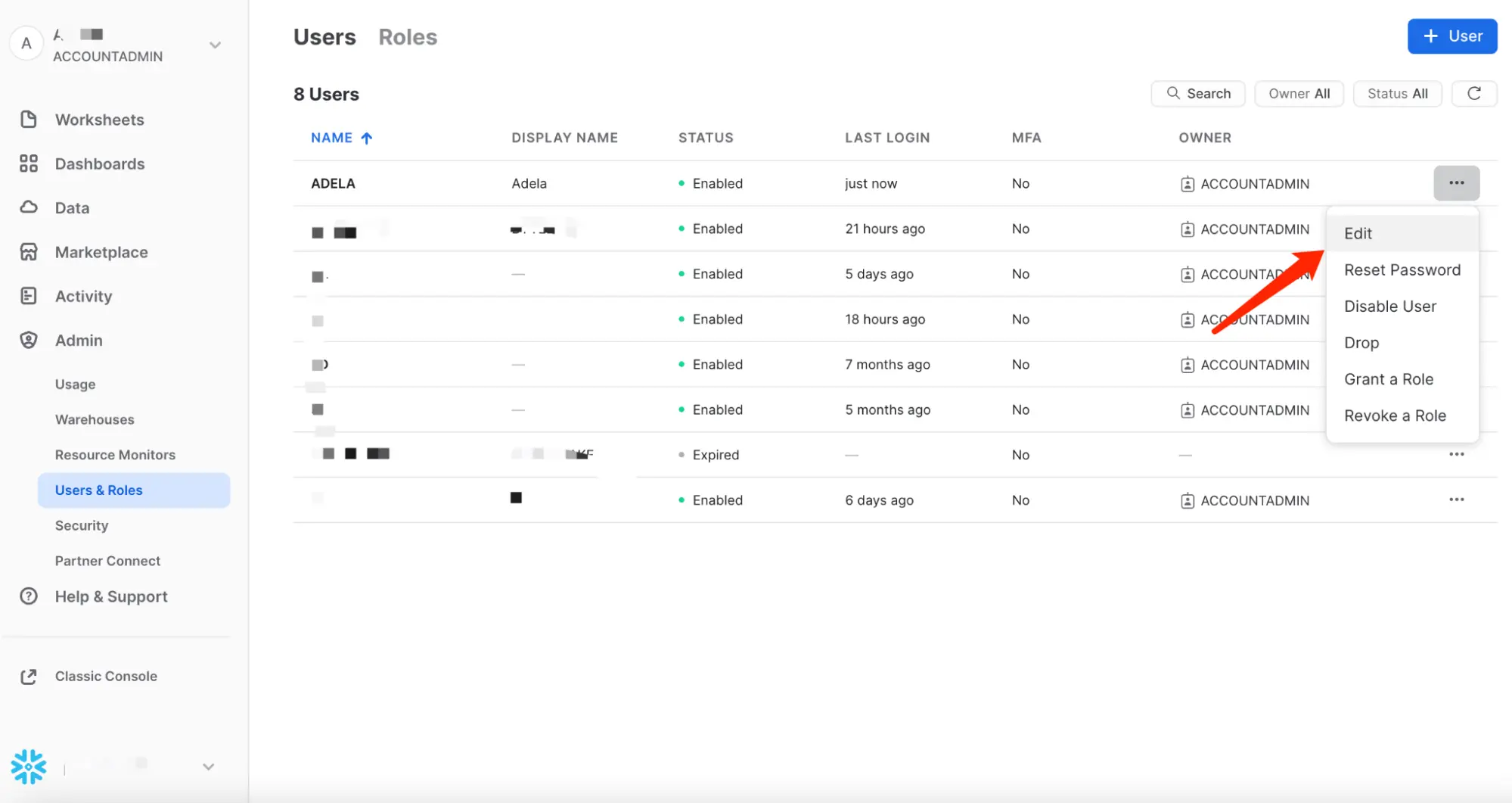Image resolution: width=1512 pixels, height=803 pixels.
Task: Refresh the users list
Action: 1474,93
